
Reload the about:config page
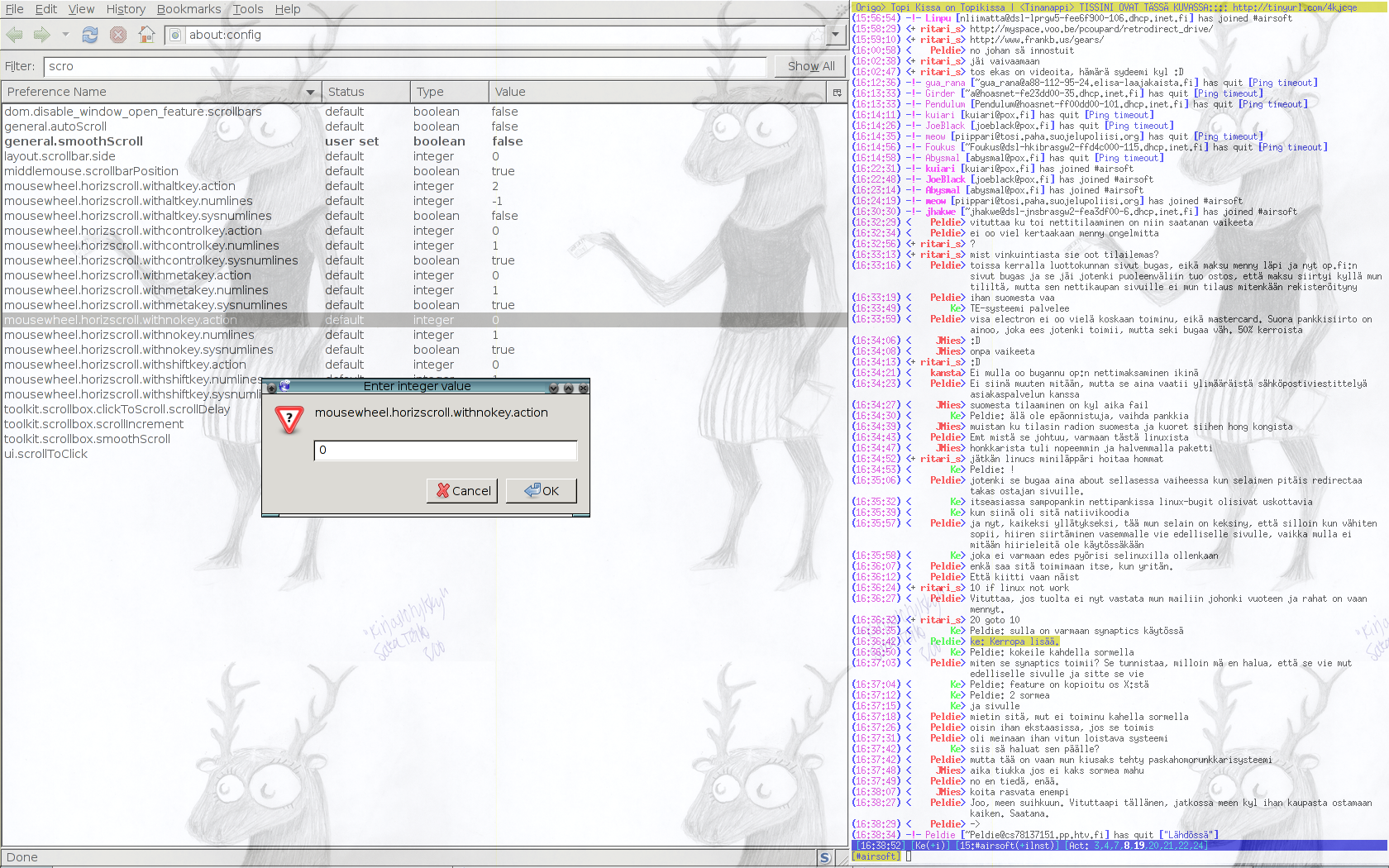click(x=90, y=35)
